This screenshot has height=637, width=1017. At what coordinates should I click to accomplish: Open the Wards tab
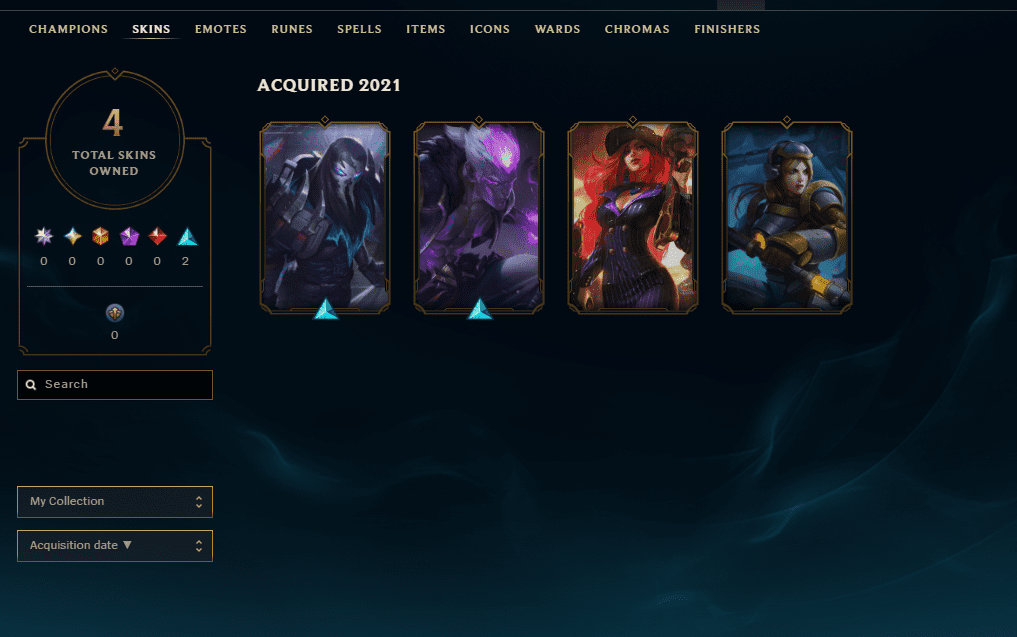(x=557, y=29)
